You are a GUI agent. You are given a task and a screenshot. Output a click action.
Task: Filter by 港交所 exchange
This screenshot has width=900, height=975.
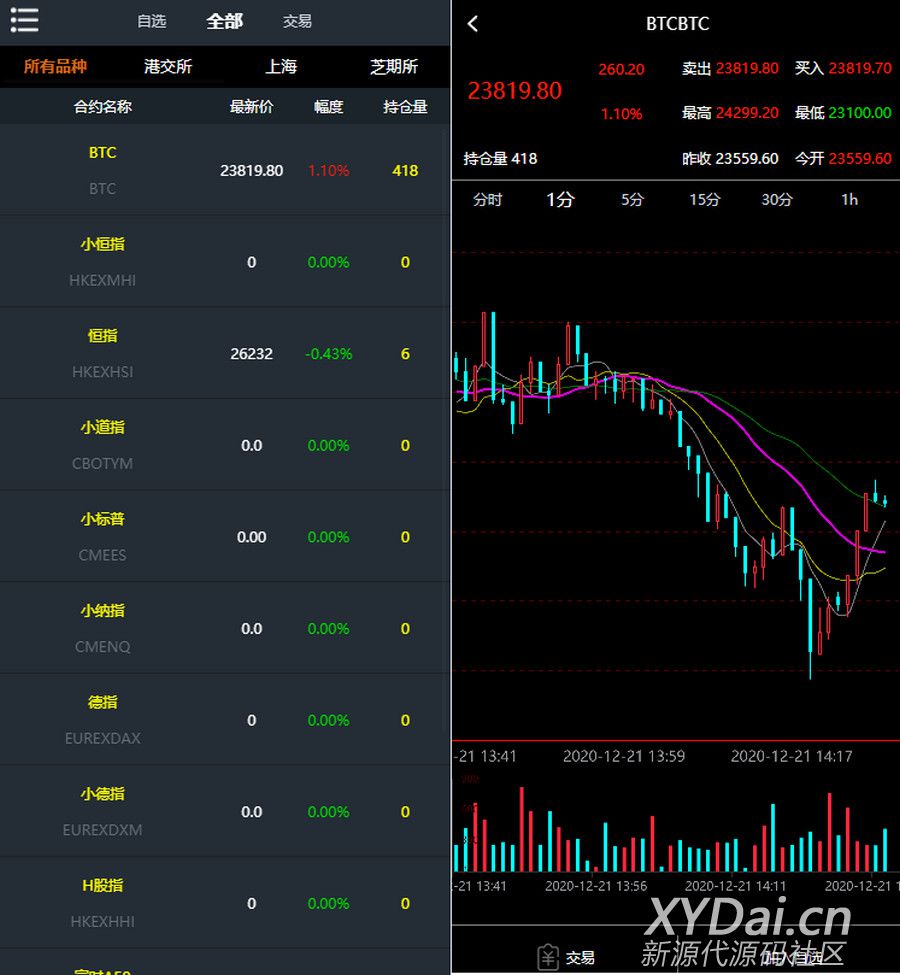pyautogui.click(x=168, y=67)
